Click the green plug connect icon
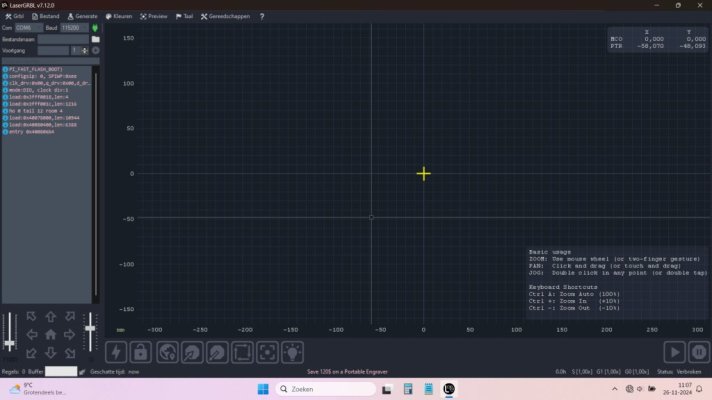 pos(95,28)
